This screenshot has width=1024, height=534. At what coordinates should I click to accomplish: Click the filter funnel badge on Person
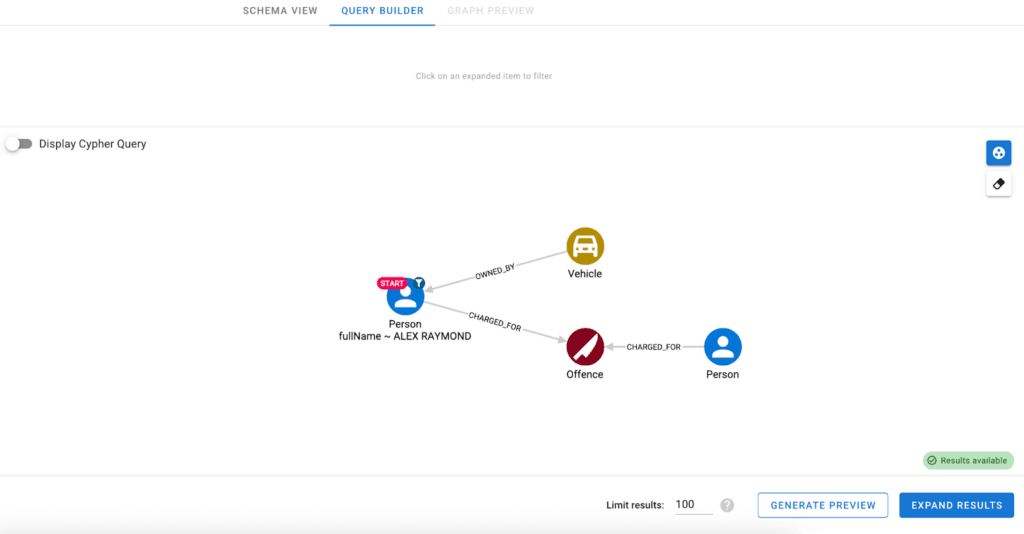[x=420, y=283]
